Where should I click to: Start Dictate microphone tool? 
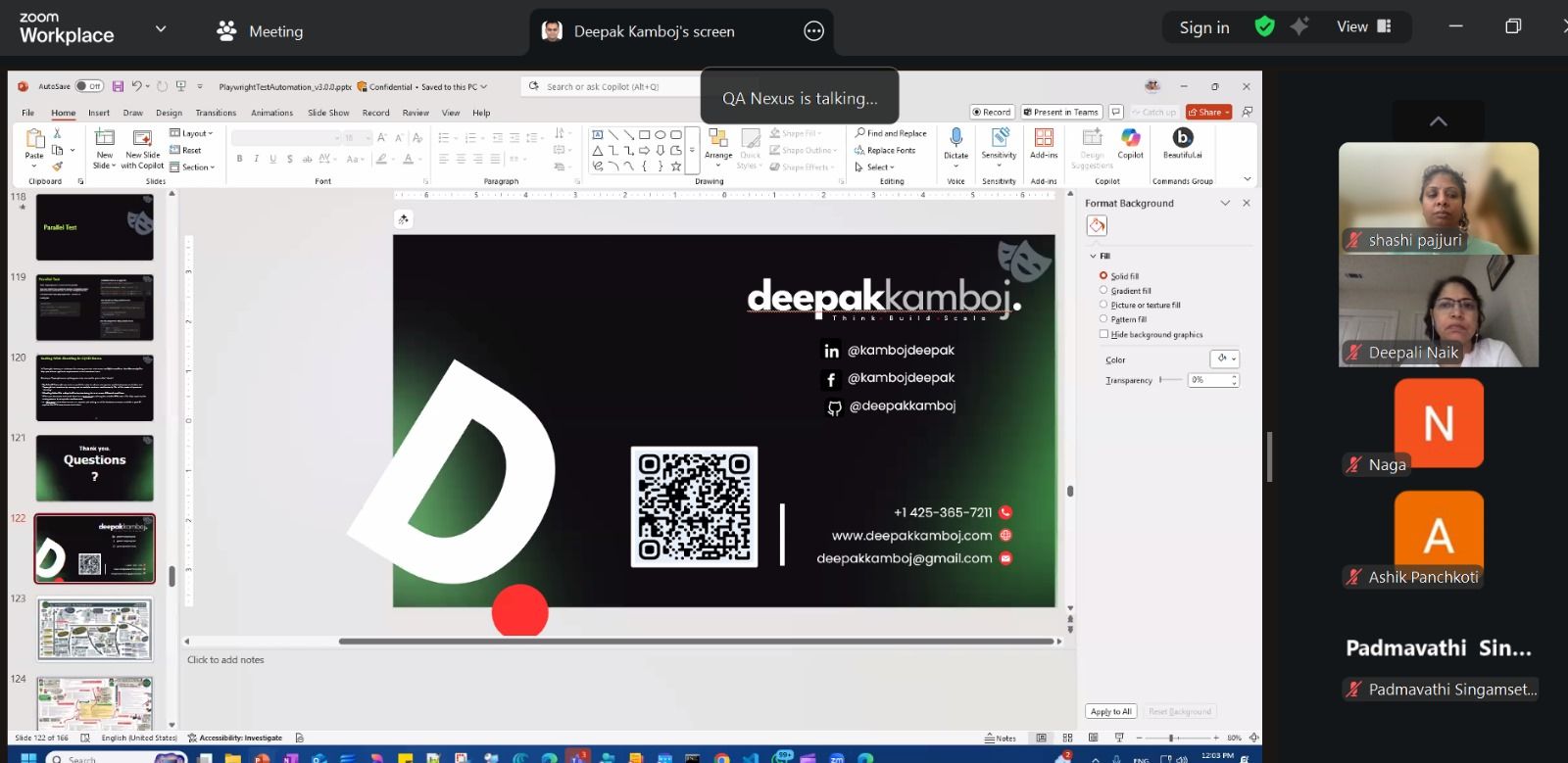[x=955, y=143]
